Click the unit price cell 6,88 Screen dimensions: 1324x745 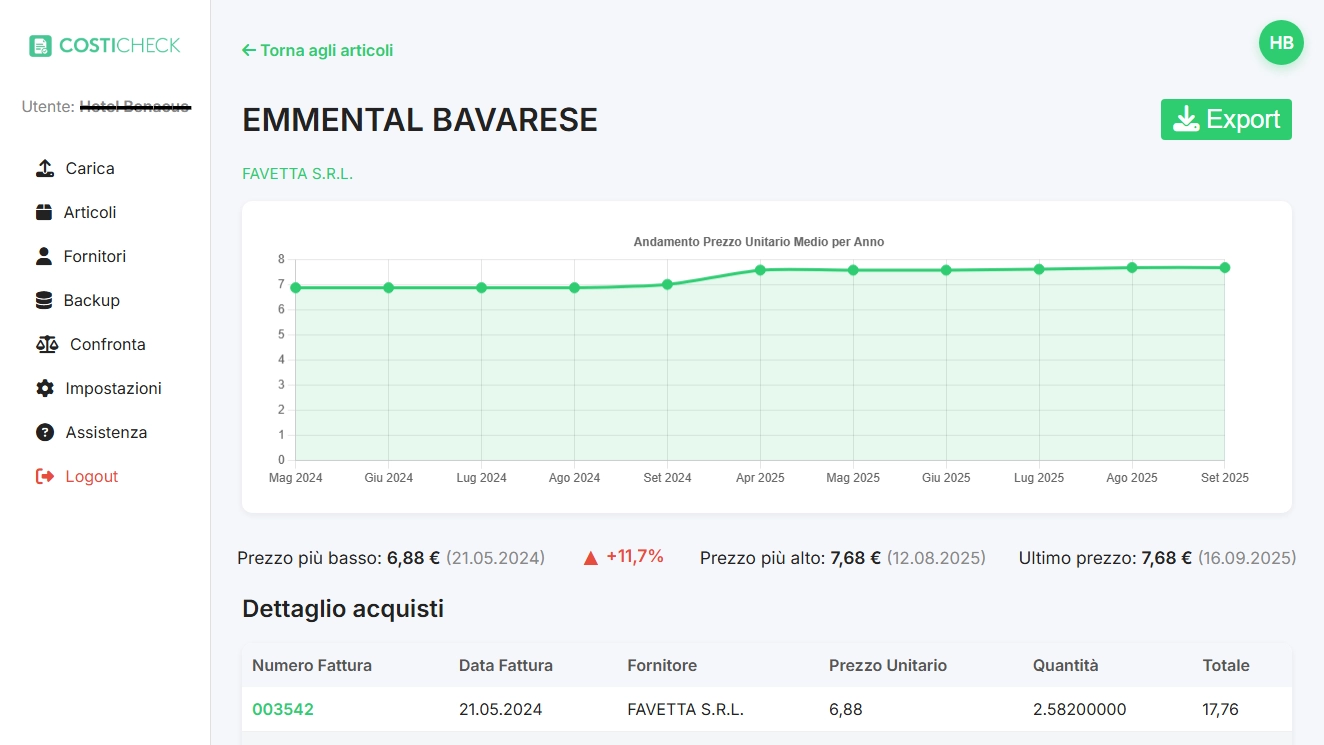846,709
